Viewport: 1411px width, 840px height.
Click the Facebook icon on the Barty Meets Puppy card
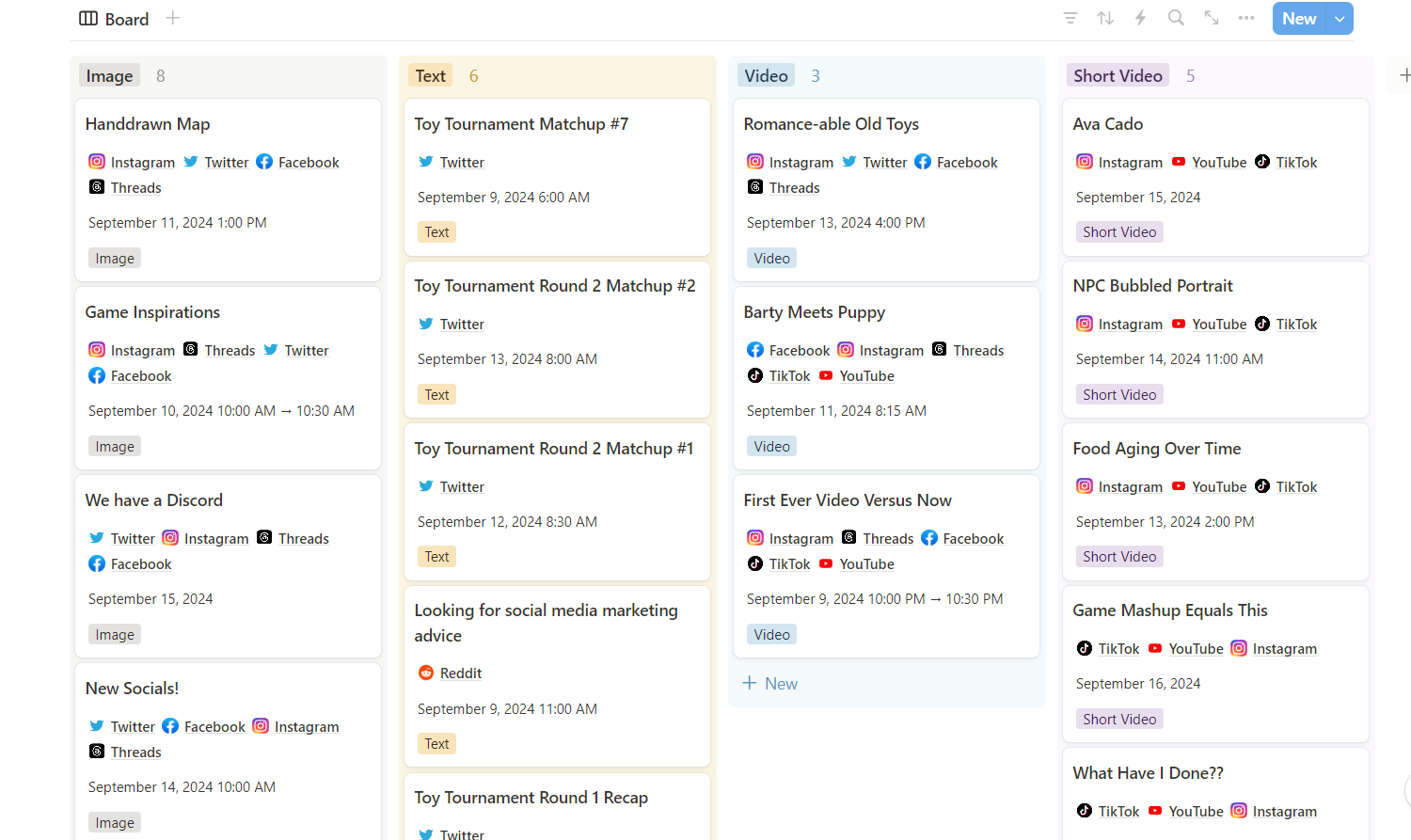pos(755,350)
